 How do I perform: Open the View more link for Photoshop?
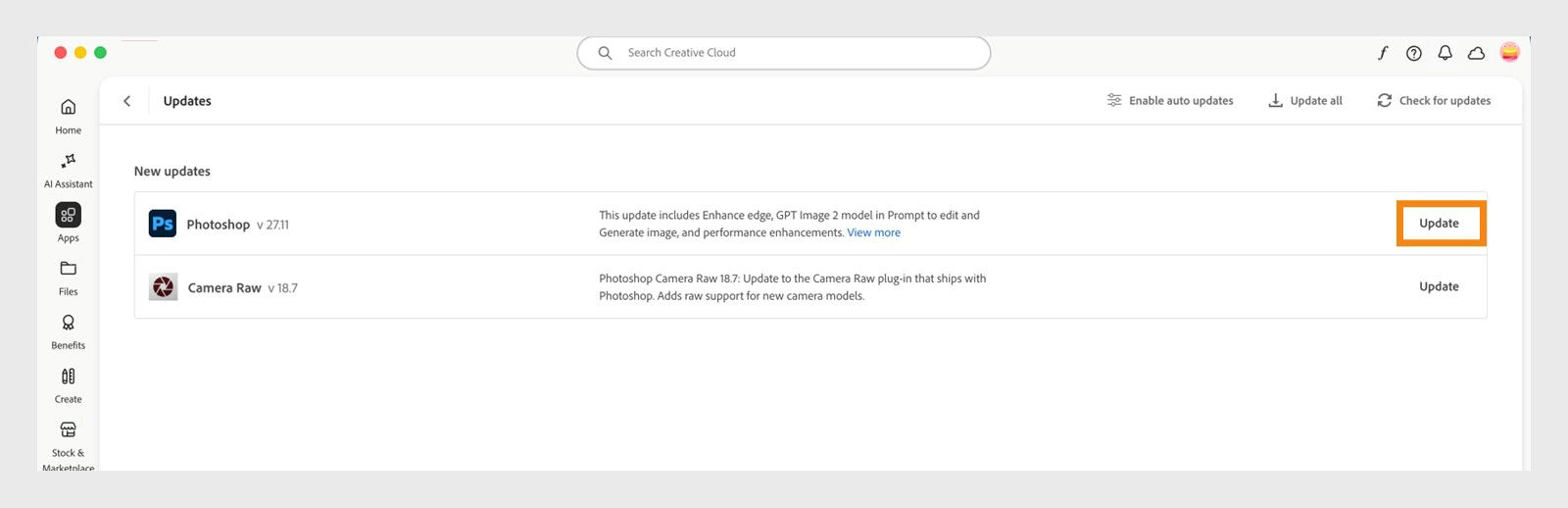[x=873, y=232]
